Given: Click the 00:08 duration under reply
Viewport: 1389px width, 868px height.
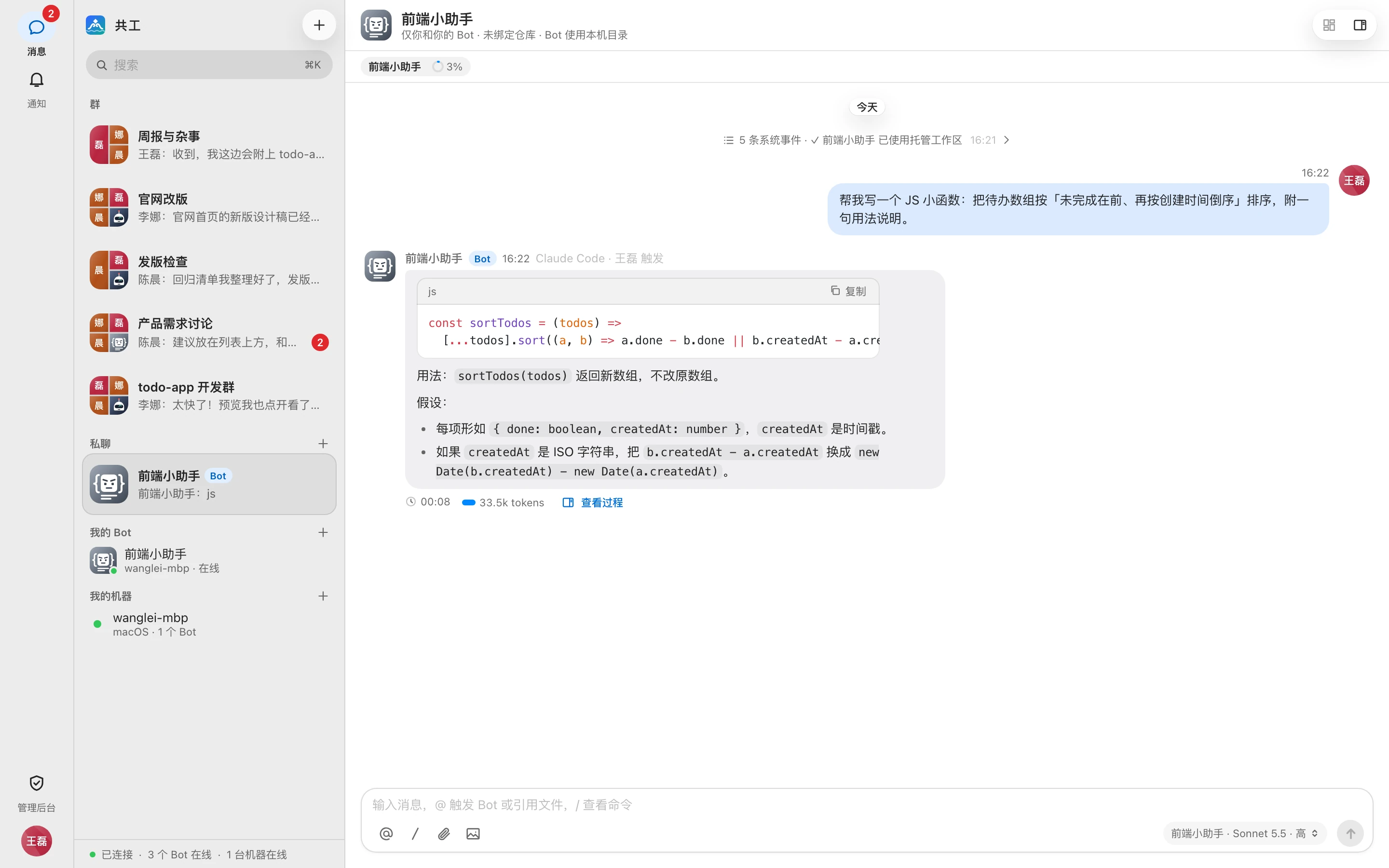Looking at the screenshot, I should pos(428,502).
